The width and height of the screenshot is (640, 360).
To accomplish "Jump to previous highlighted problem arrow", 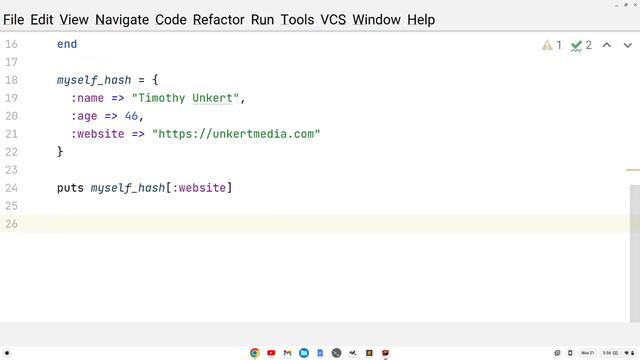I will (x=607, y=45).
